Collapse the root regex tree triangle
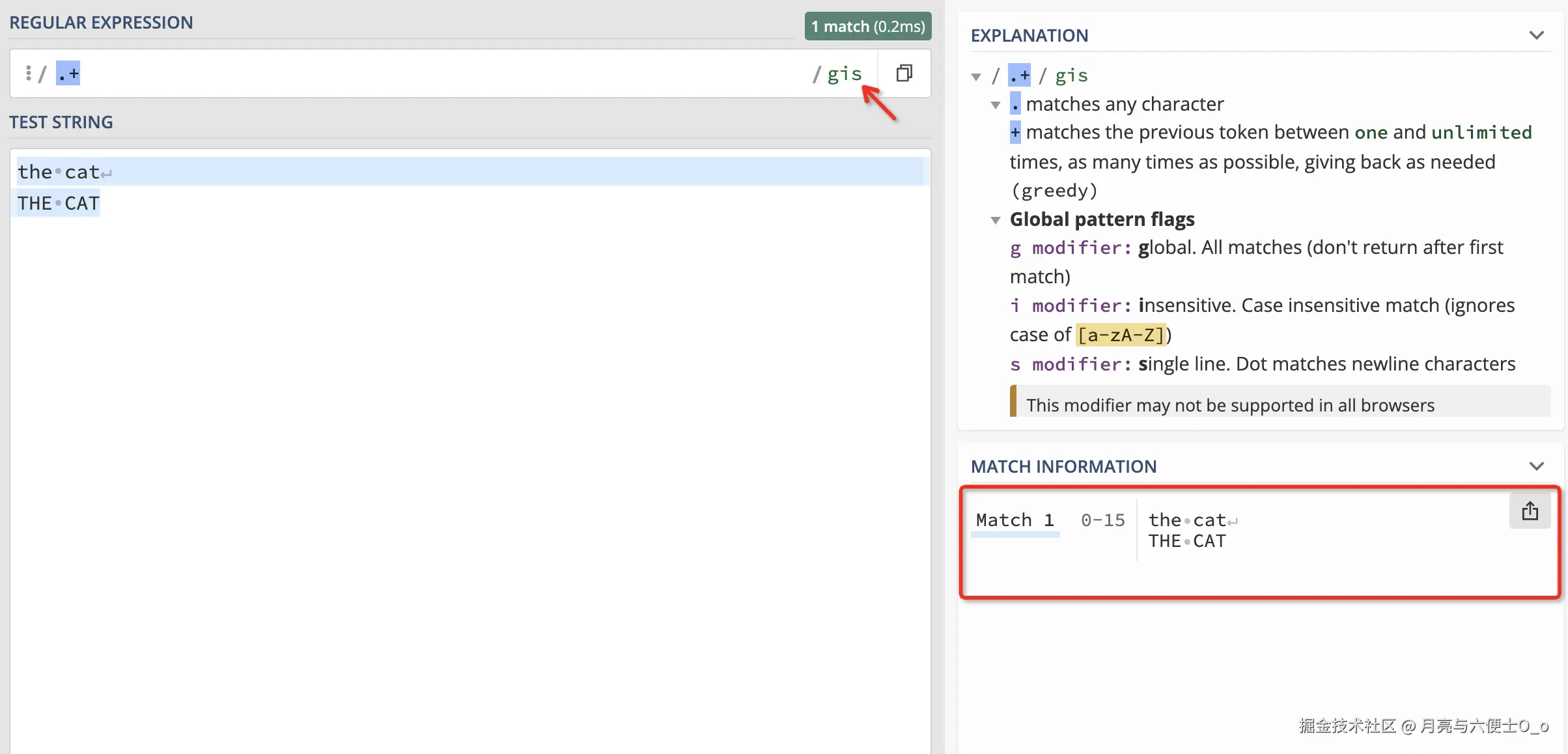This screenshot has width=1568, height=754. pos(976,77)
